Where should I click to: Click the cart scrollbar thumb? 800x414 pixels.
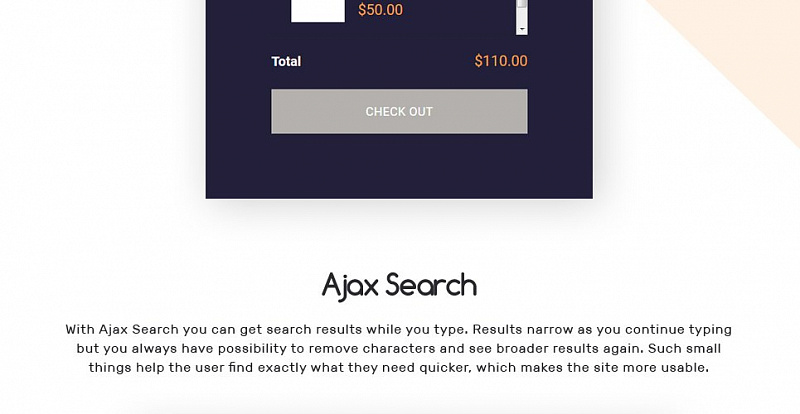coord(521,4)
